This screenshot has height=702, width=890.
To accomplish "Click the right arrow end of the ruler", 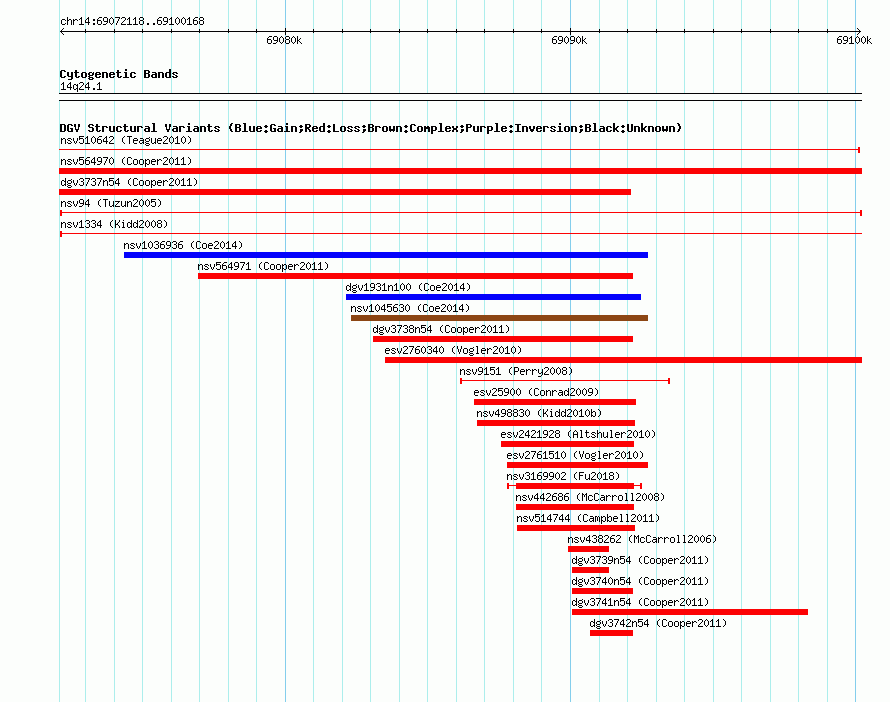I will click(858, 31).
